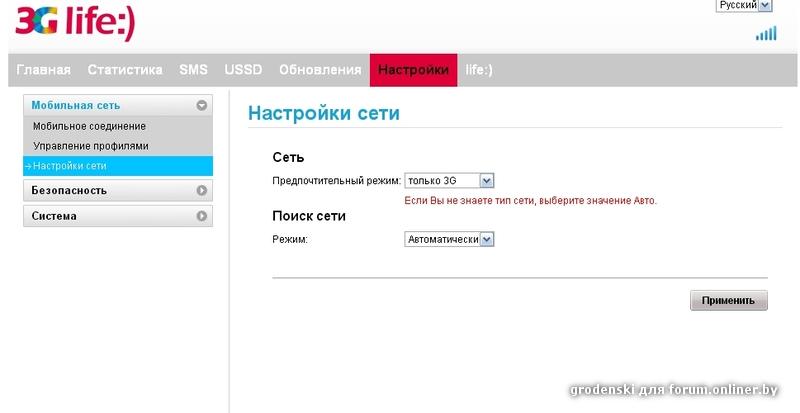The image size is (800, 413).
Task: Check the signal strength bars icon
Action: 766,34
